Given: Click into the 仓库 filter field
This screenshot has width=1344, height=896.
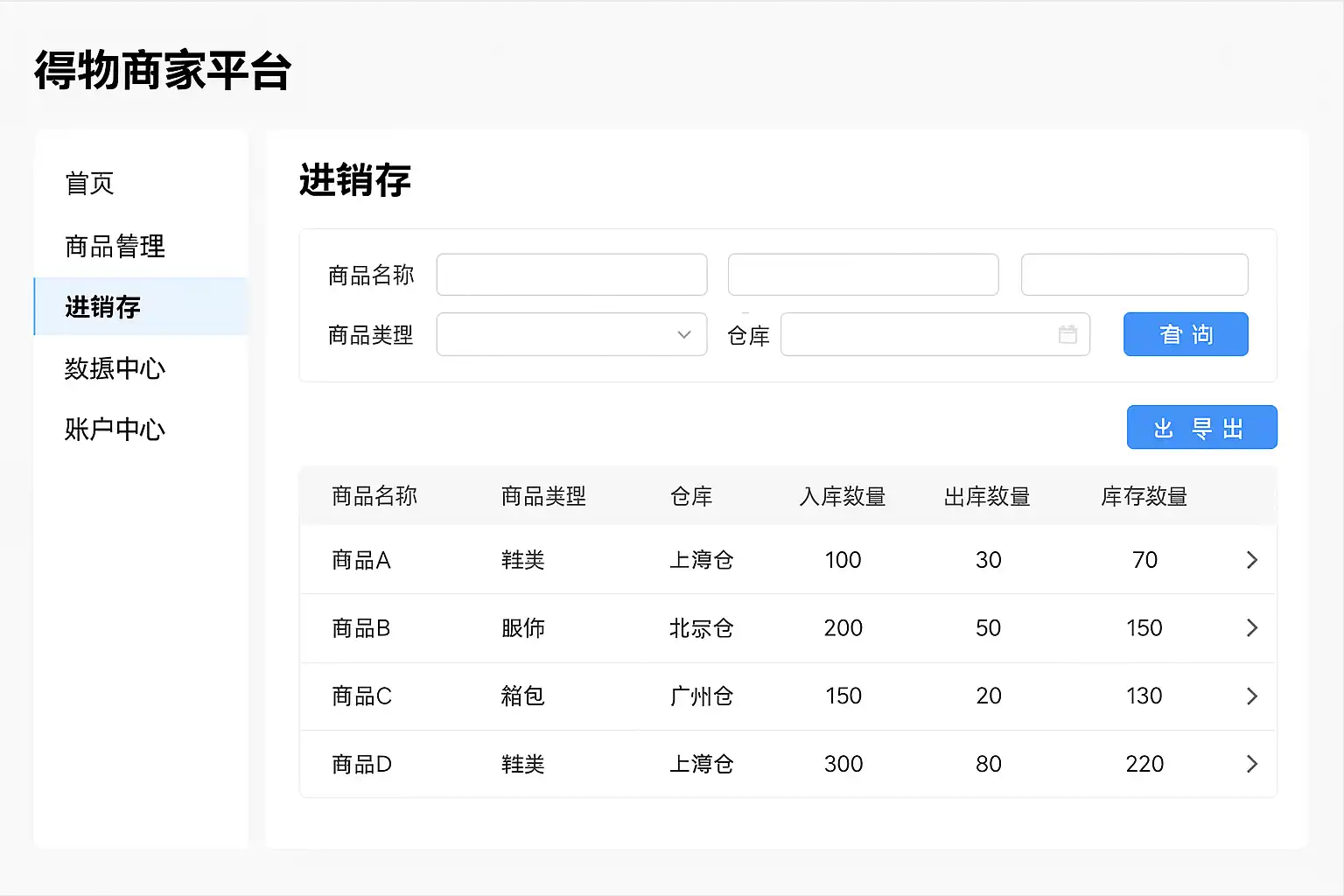Looking at the screenshot, I should click(935, 334).
